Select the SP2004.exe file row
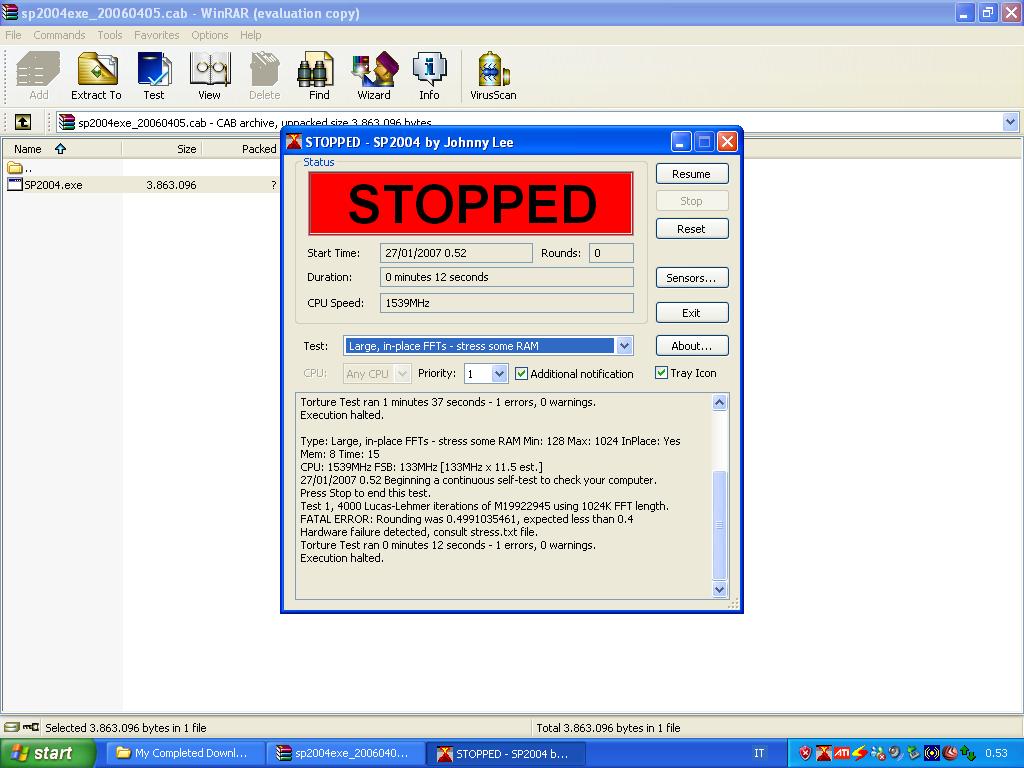This screenshot has width=1024, height=768. (140, 185)
